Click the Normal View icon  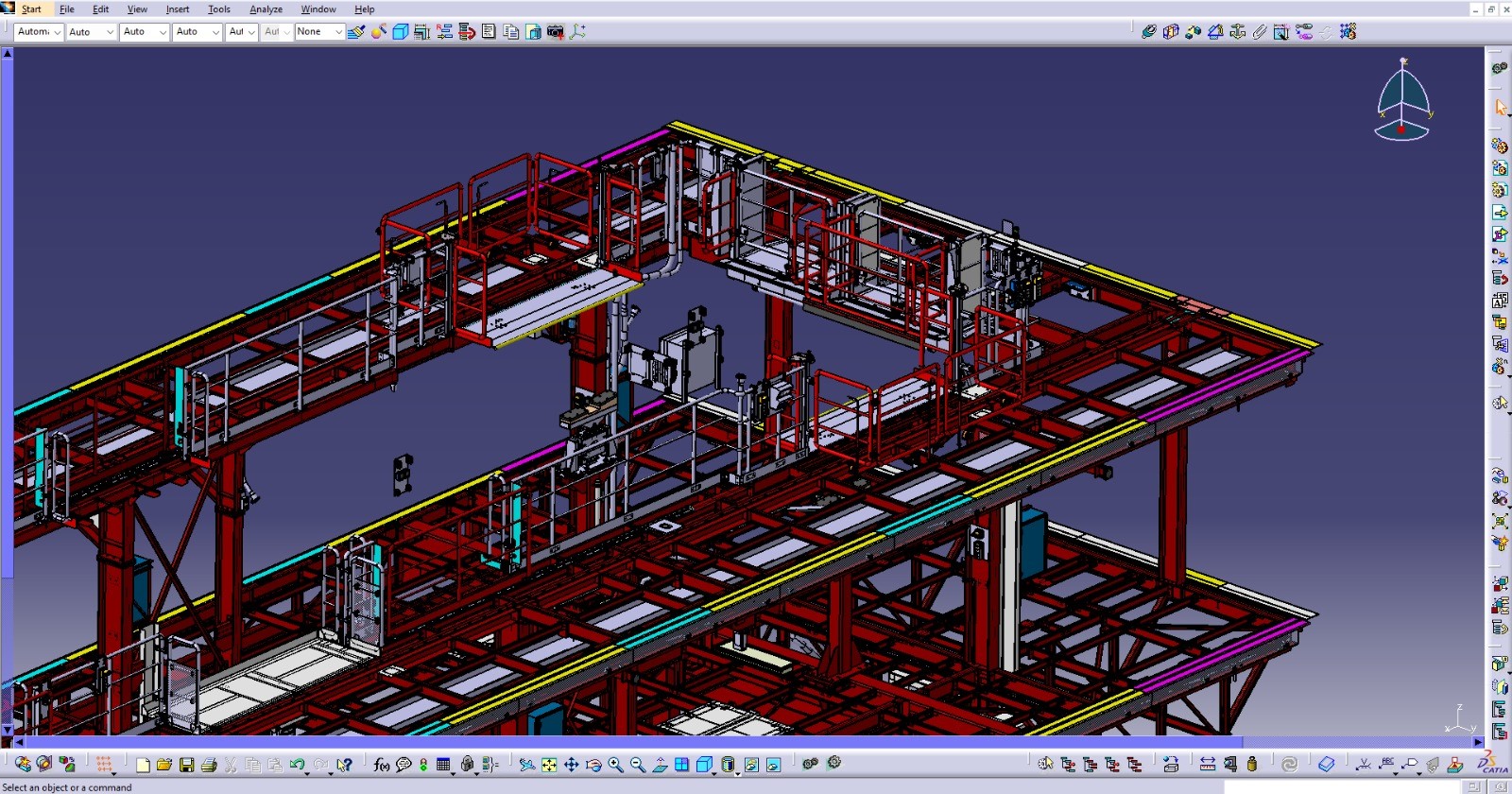[660, 765]
